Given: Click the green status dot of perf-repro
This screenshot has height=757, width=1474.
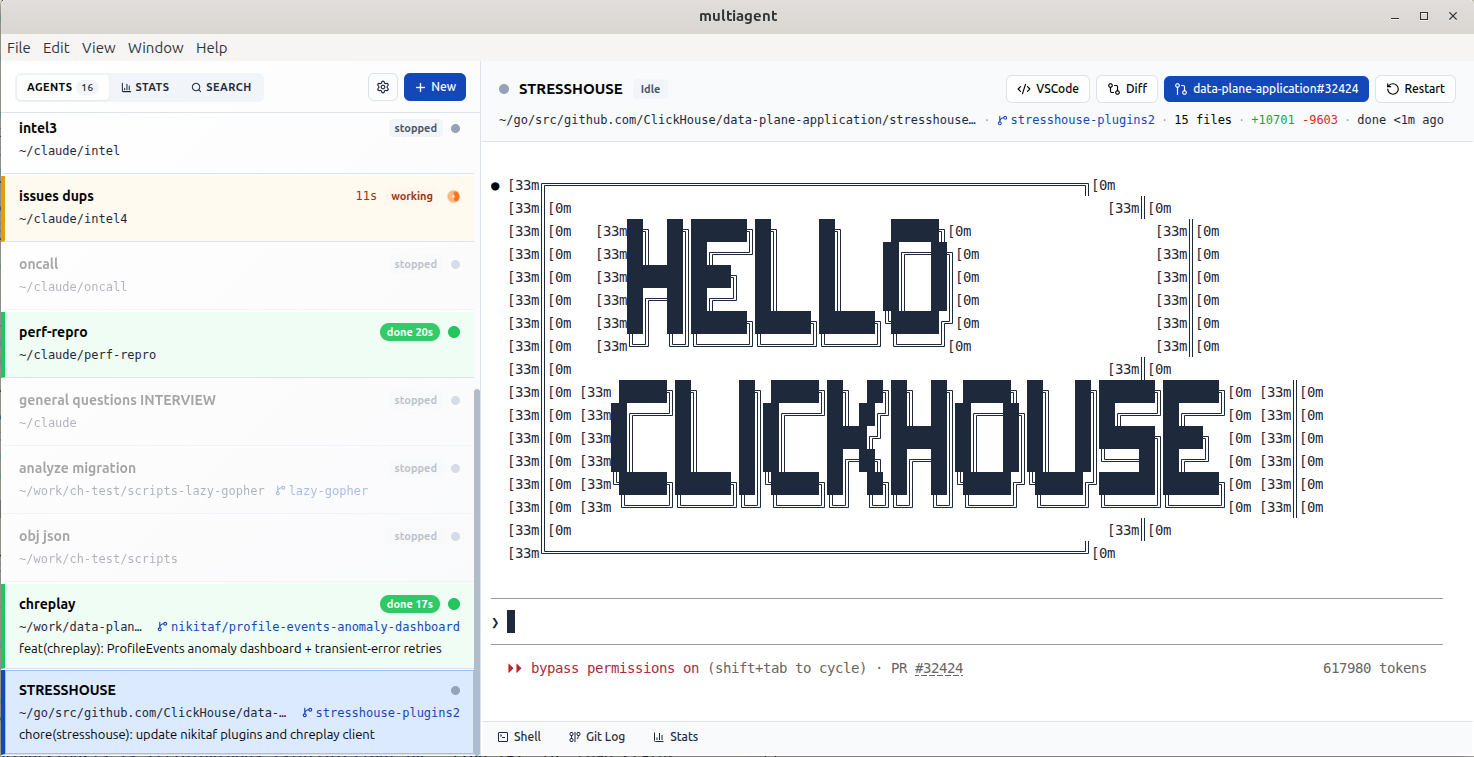Looking at the screenshot, I should coord(454,332).
